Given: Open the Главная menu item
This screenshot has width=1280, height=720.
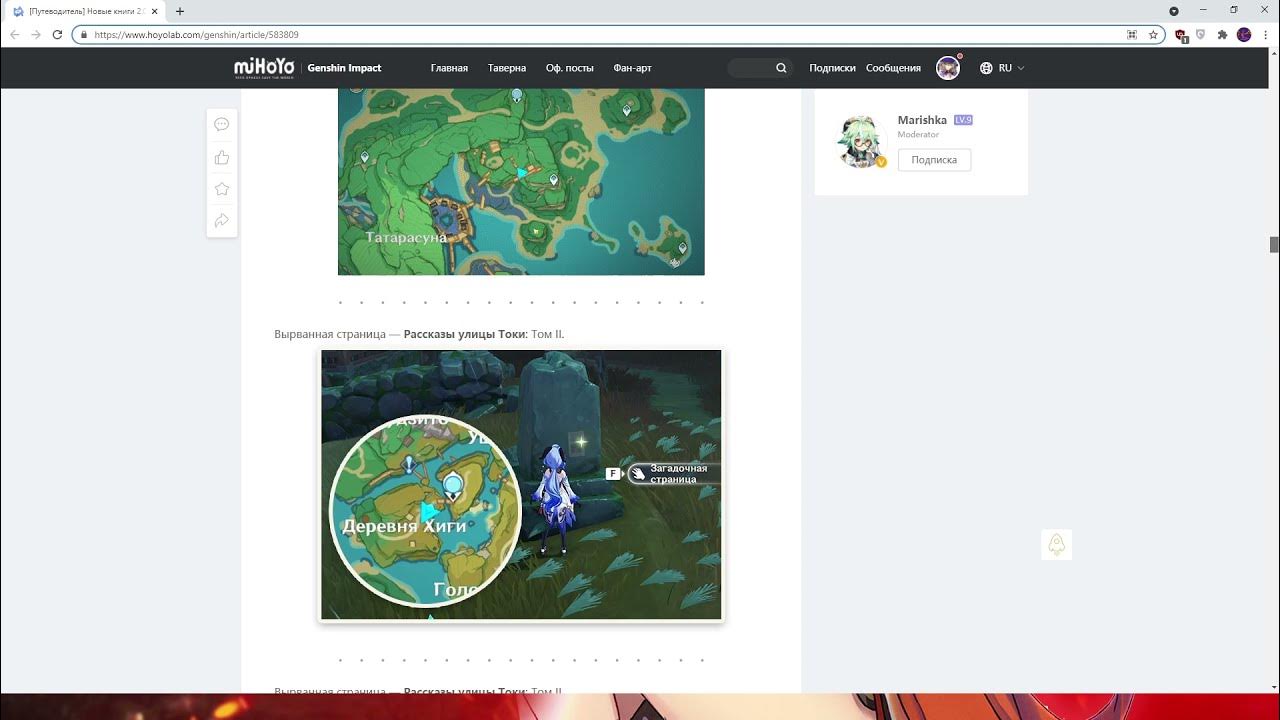Looking at the screenshot, I should (449, 68).
